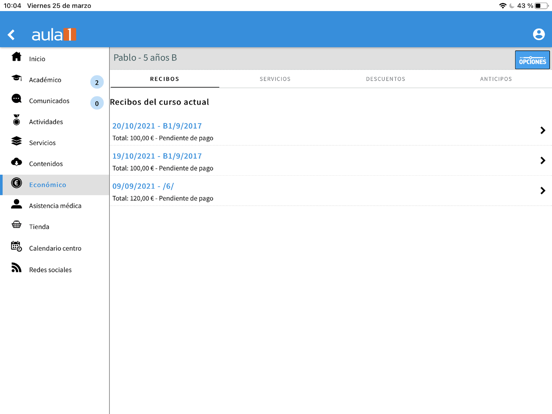
Task: Tap the back arrow in header
Action: coord(11,34)
